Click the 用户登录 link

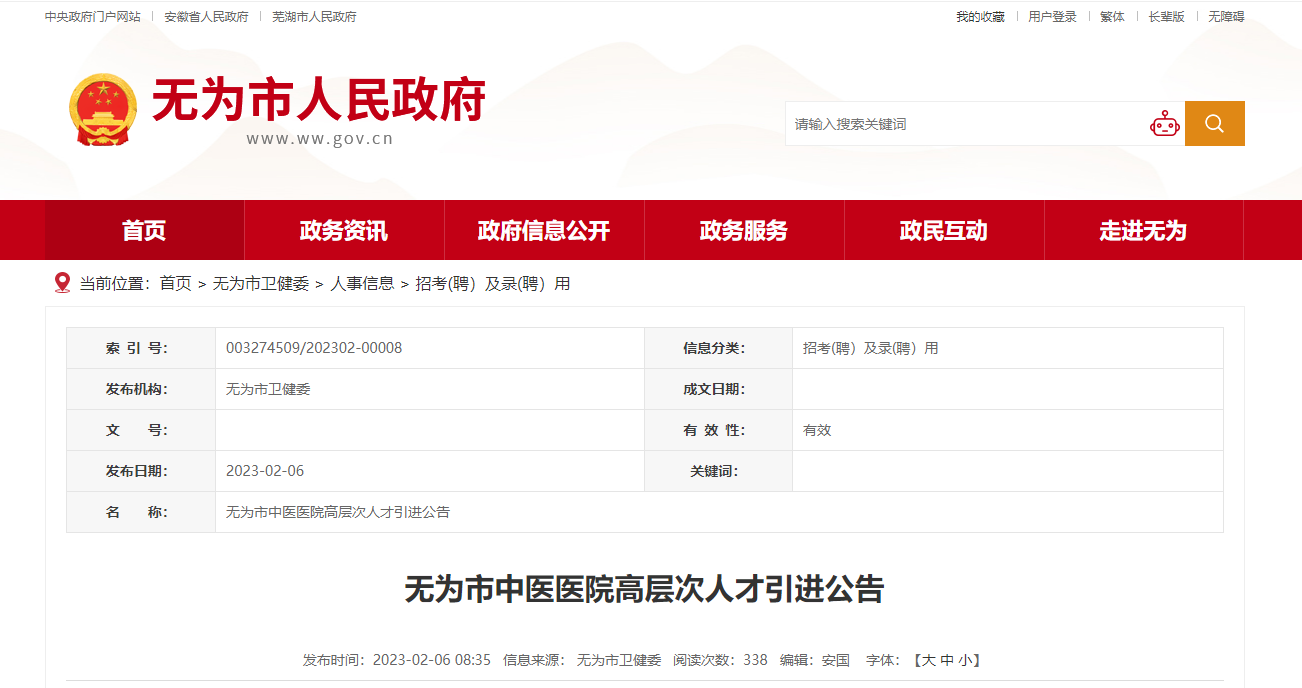click(1052, 17)
